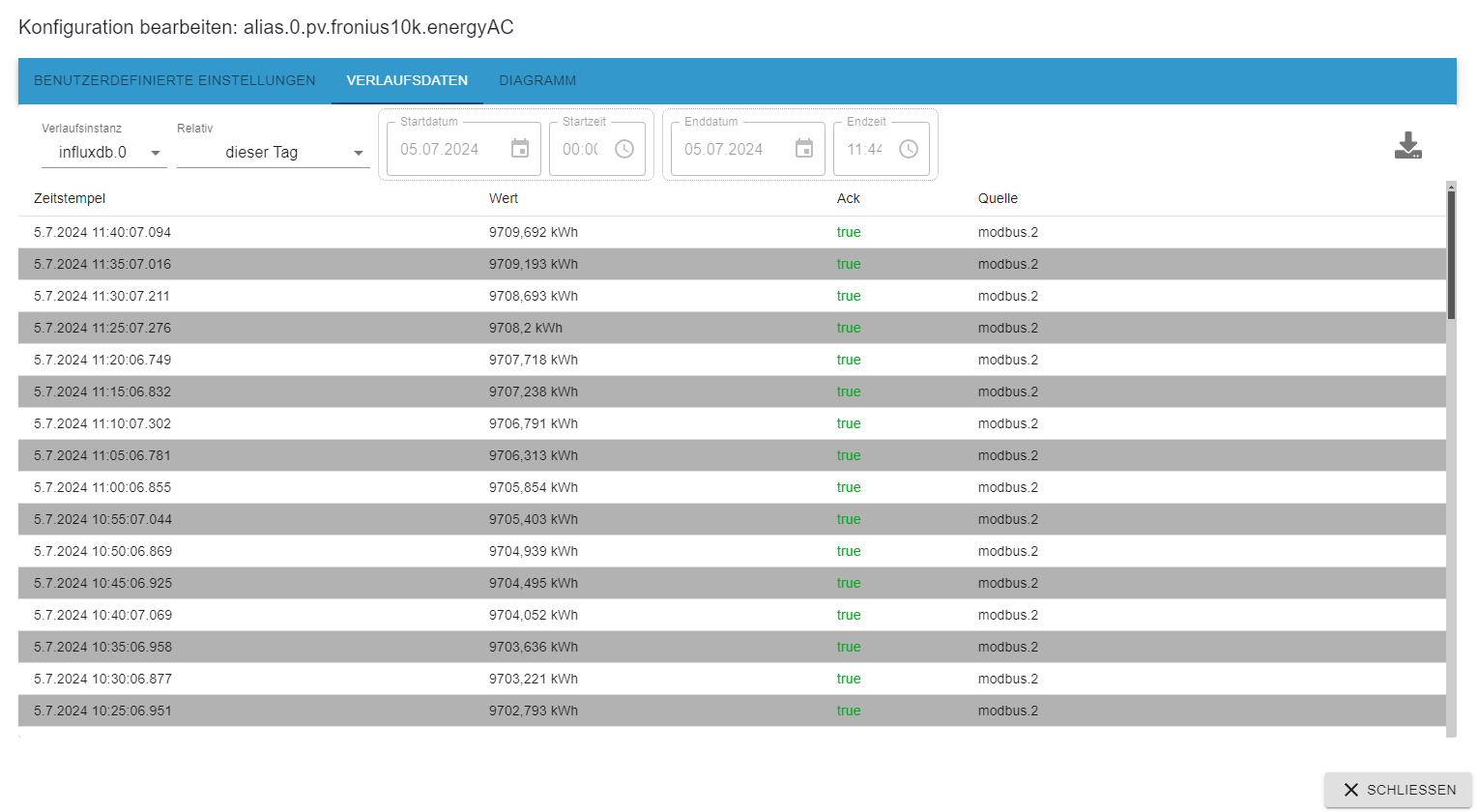Click value 9706,791 kWh

pos(534,423)
